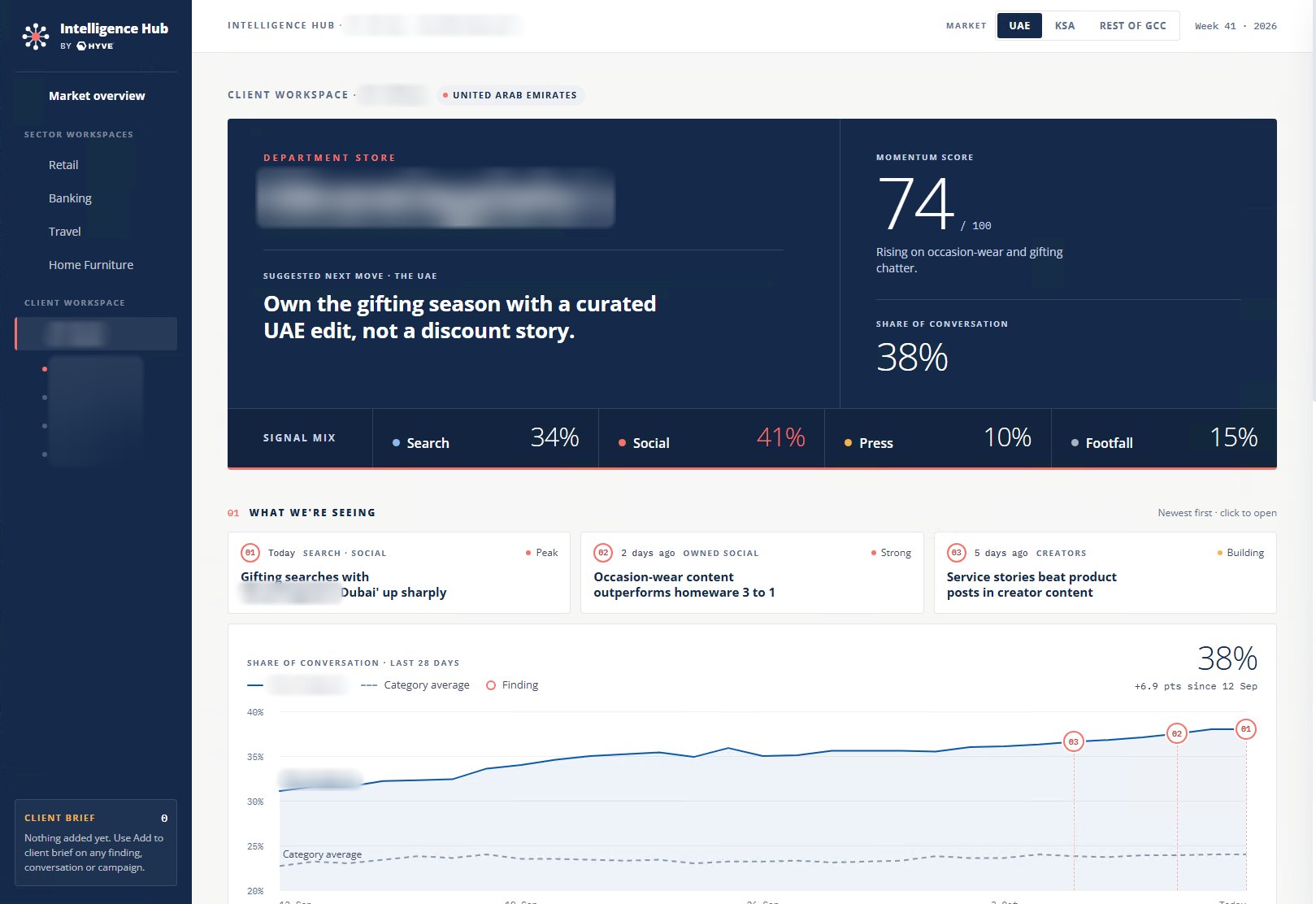The height and width of the screenshot is (904, 1316).
Task: Select the Footfall signal mix tile
Action: pos(1164,438)
